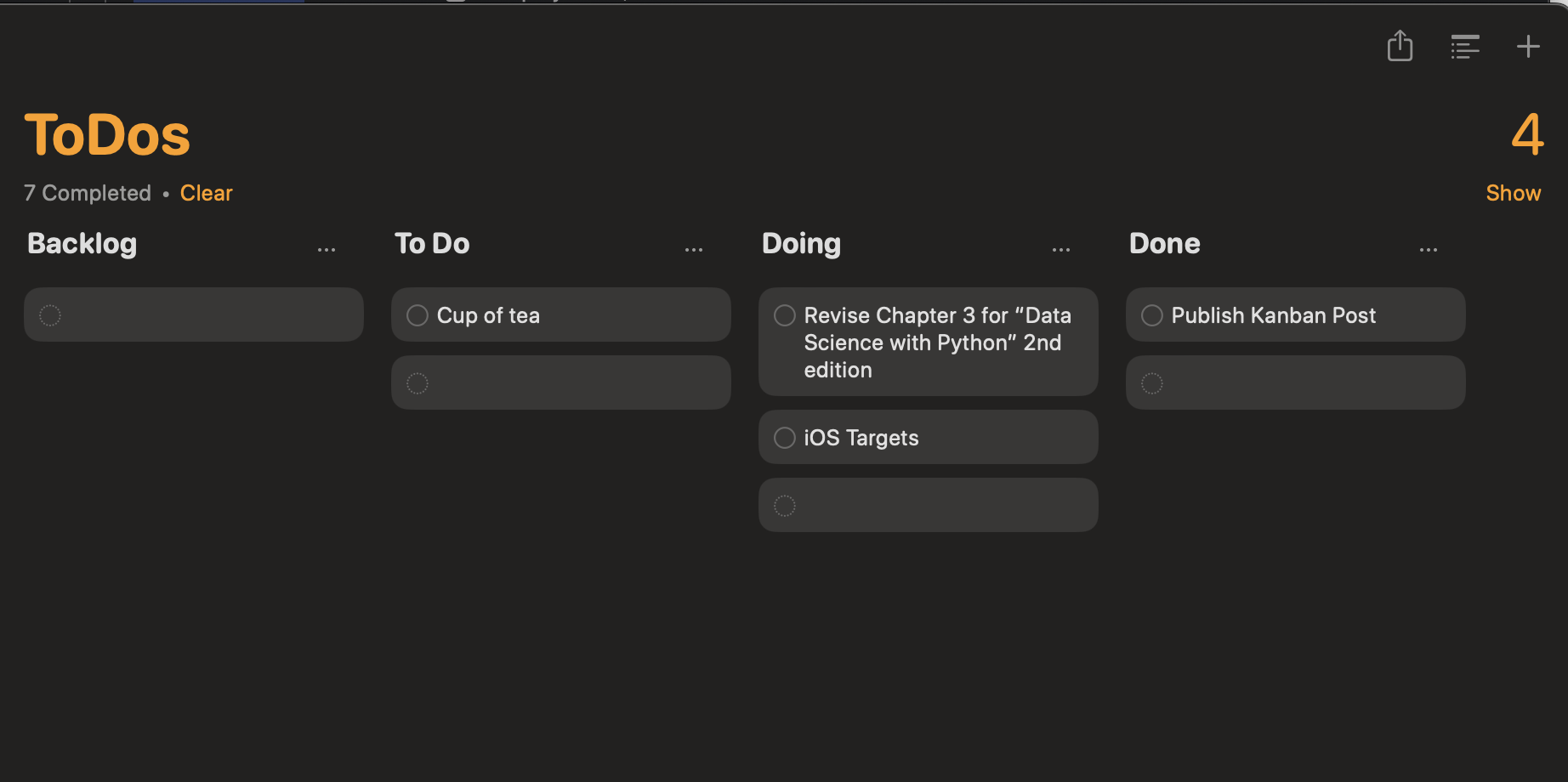This screenshot has height=782, width=1568.
Task: Share the ToDos list
Action: [x=1400, y=47]
